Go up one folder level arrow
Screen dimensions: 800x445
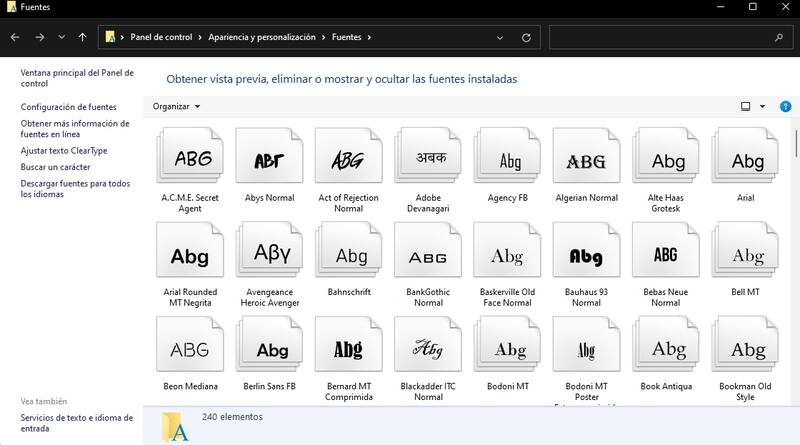click(x=82, y=37)
